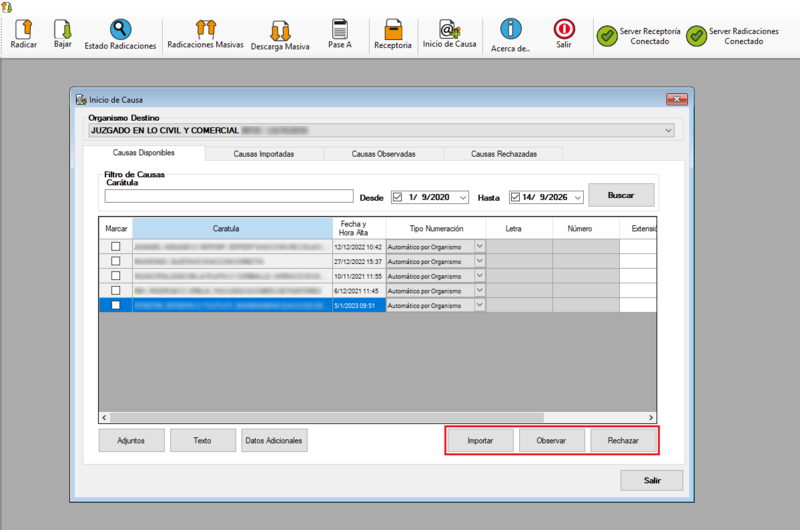The height and width of the screenshot is (530, 800).
Task: Expand Tipo Numeración dropdown for 12/12/2022 row
Action: pos(480,246)
